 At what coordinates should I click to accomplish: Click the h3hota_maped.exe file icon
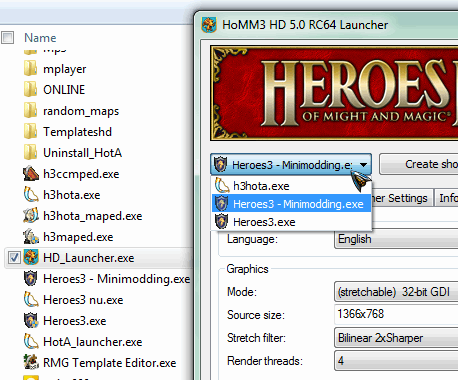pyautogui.click(x=31, y=216)
